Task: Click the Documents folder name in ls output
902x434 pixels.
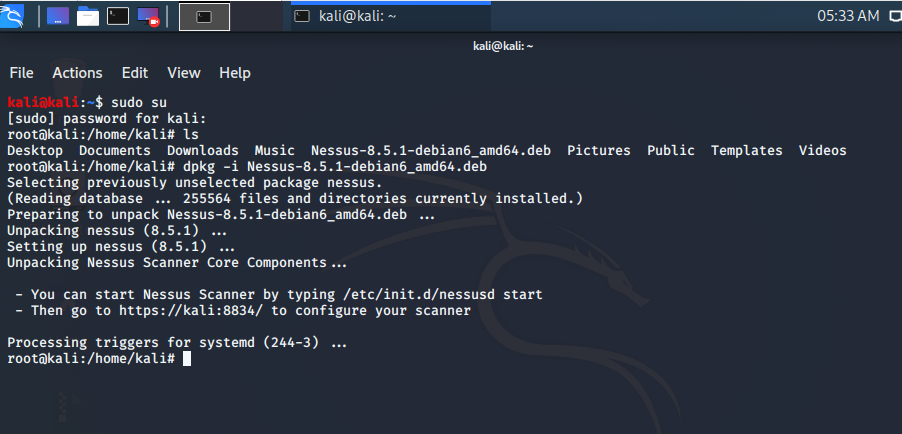Action: click(115, 150)
